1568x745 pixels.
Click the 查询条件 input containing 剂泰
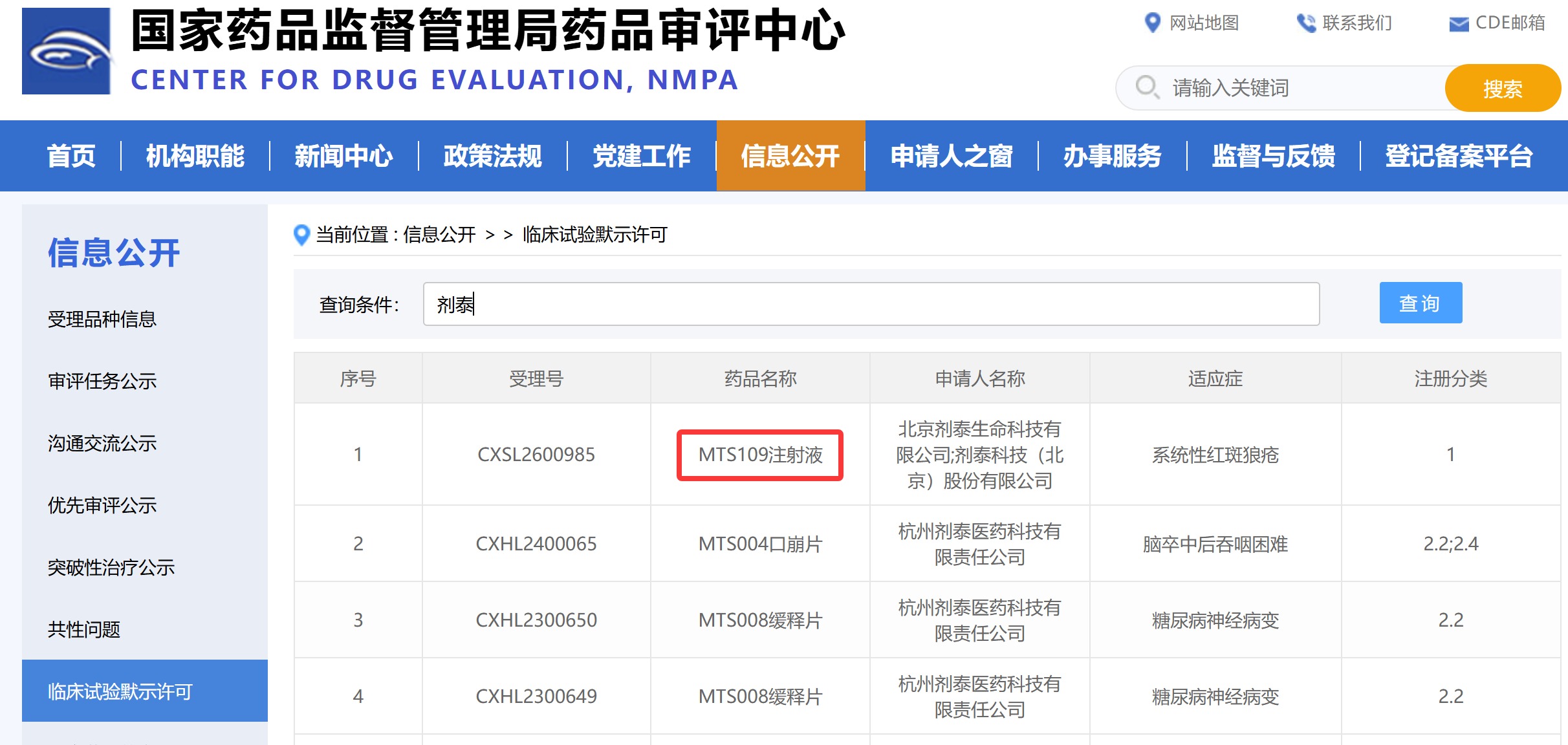[x=871, y=304]
